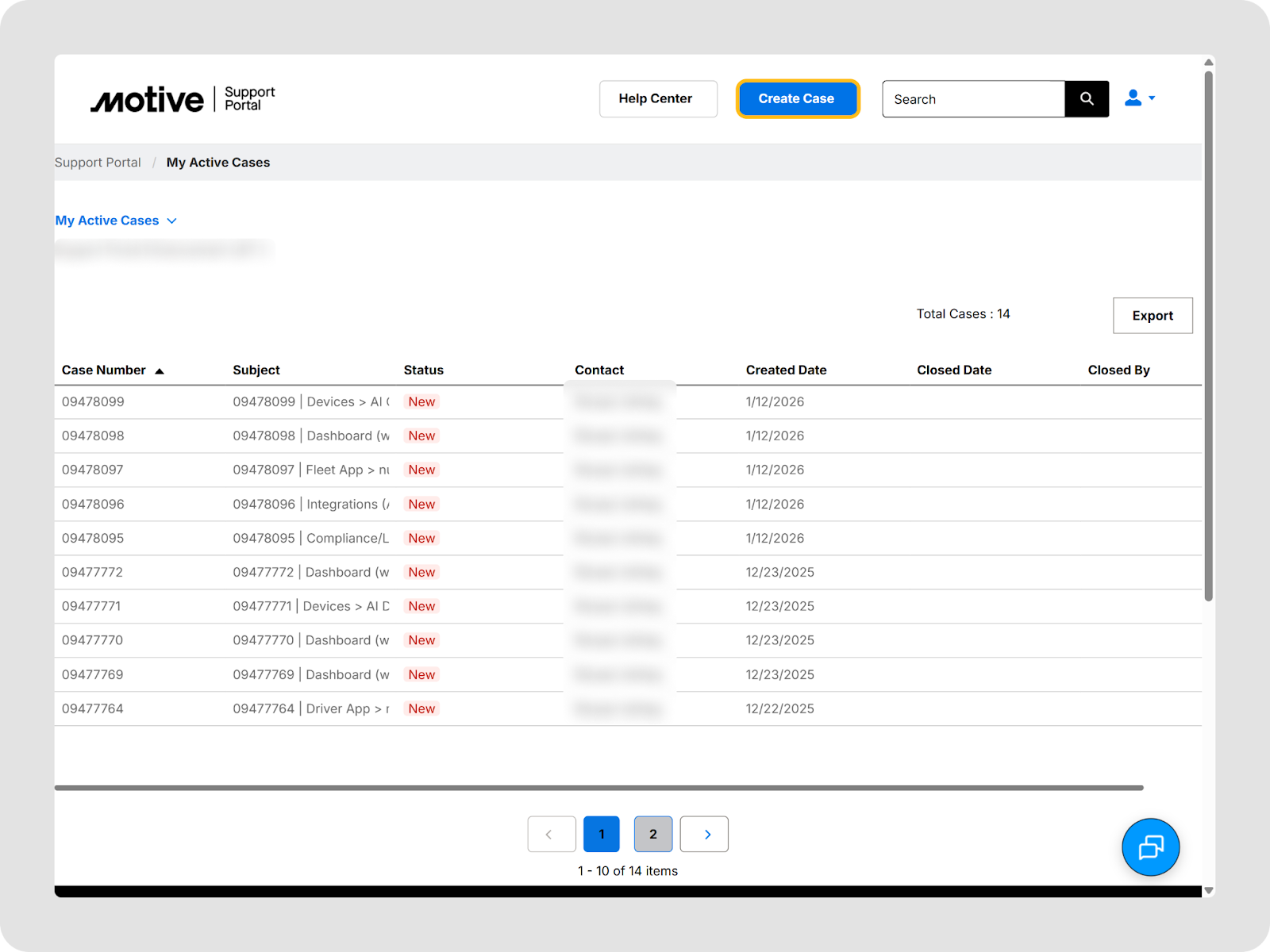The height and width of the screenshot is (952, 1270).
Task: Click the previous page left arrow
Action: tap(551, 835)
